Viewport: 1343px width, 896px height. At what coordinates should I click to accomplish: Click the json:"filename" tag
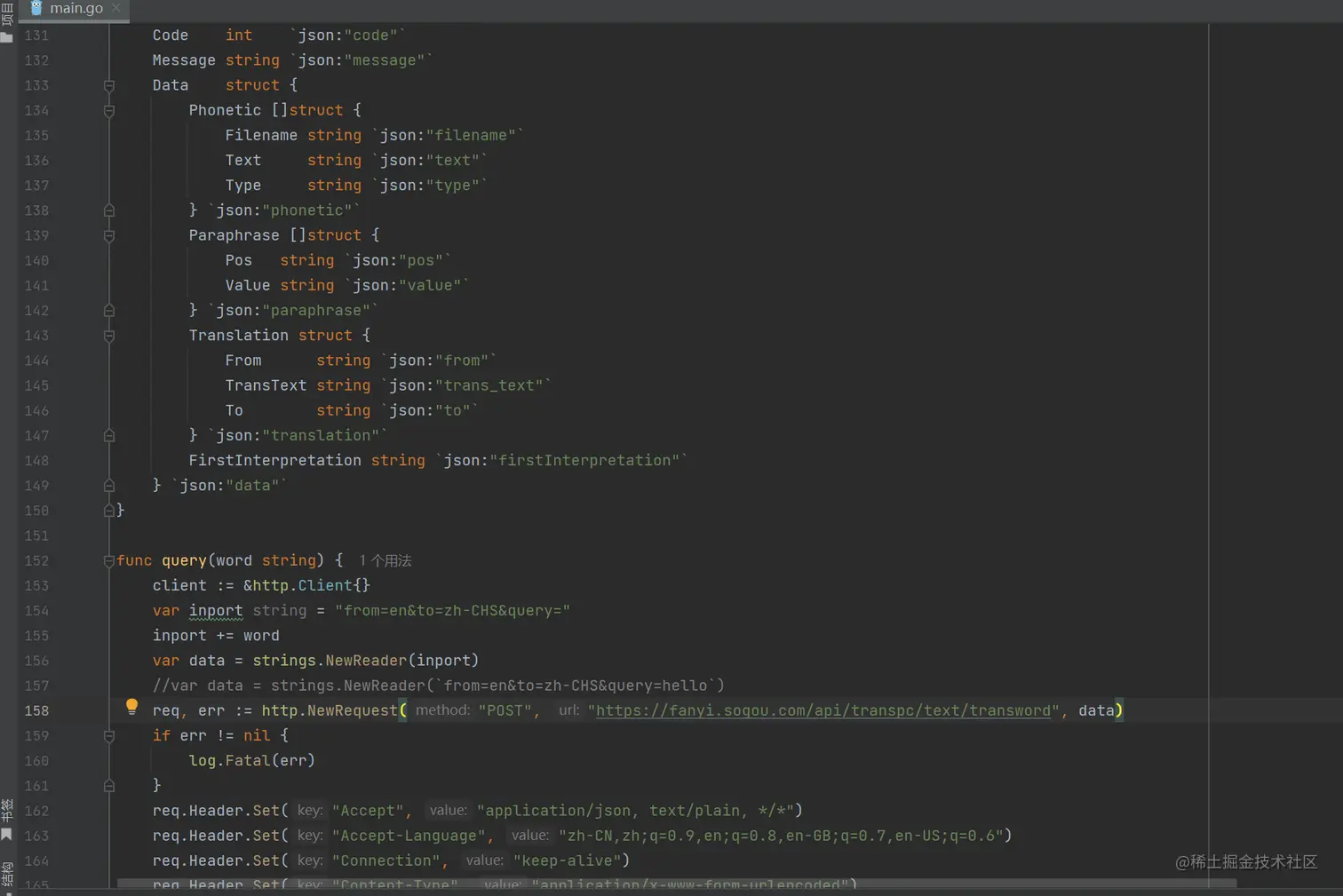(448, 135)
